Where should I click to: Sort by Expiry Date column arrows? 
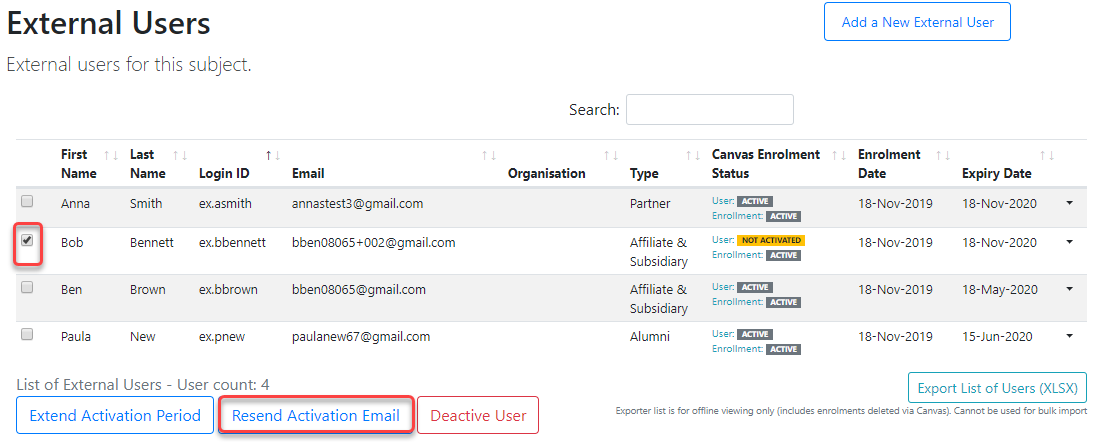click(x=1047, y=155)
